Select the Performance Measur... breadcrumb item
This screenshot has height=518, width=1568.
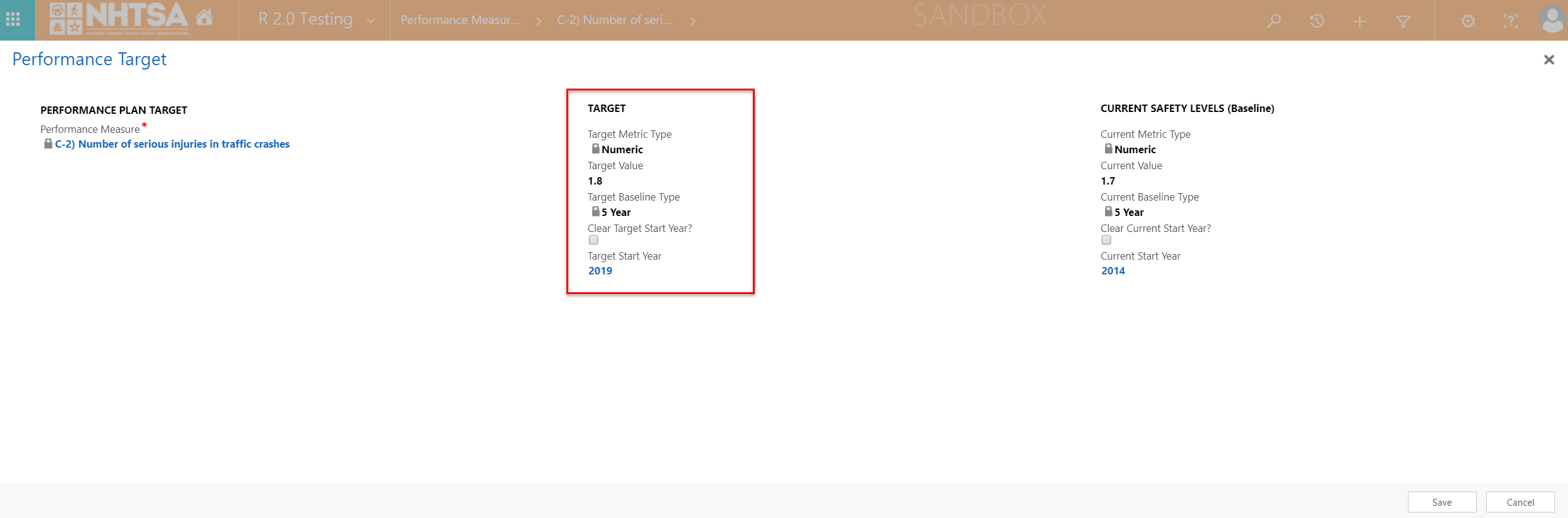(460, 20)
